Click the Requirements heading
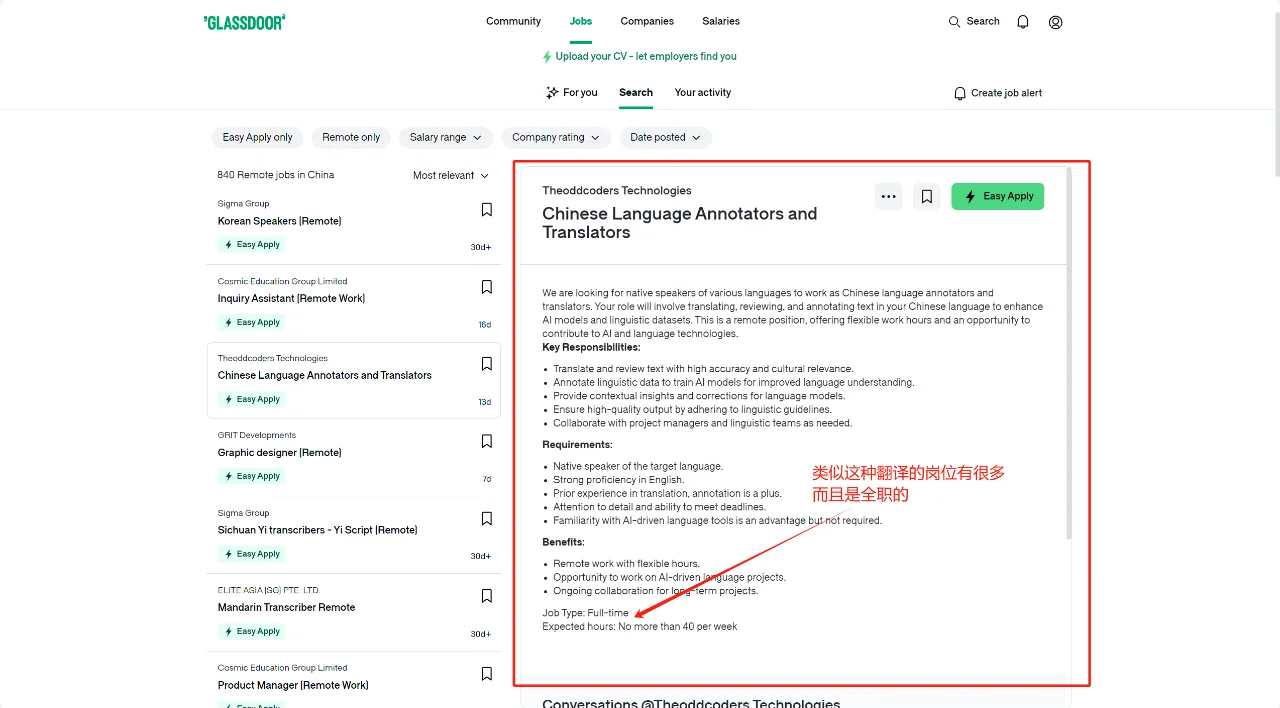1280x708 pixels. click(577, 445)
